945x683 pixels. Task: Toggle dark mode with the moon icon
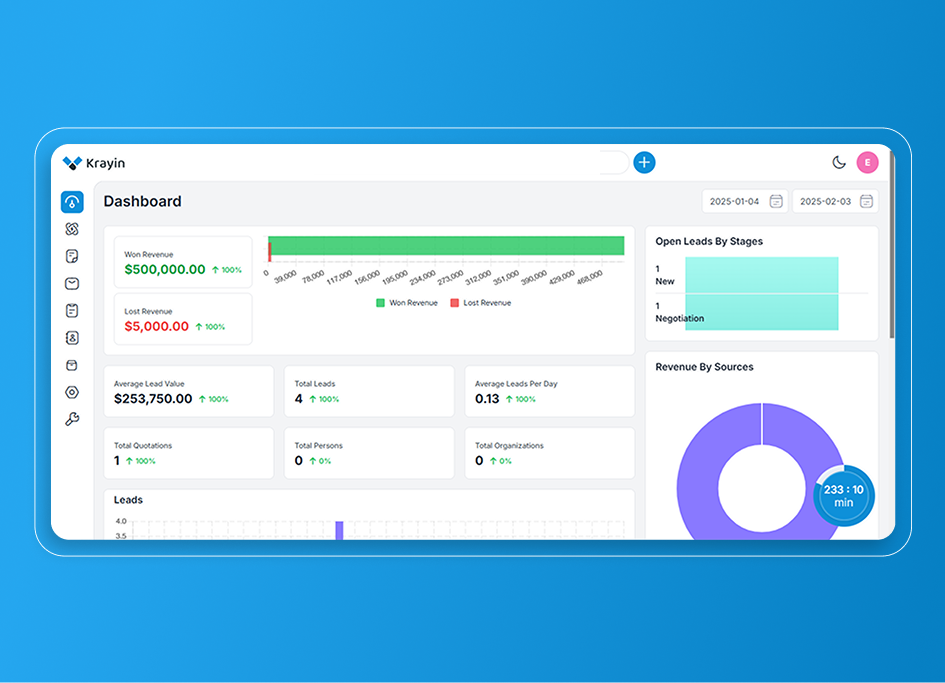pyautogui.click(x=840, y=161)
